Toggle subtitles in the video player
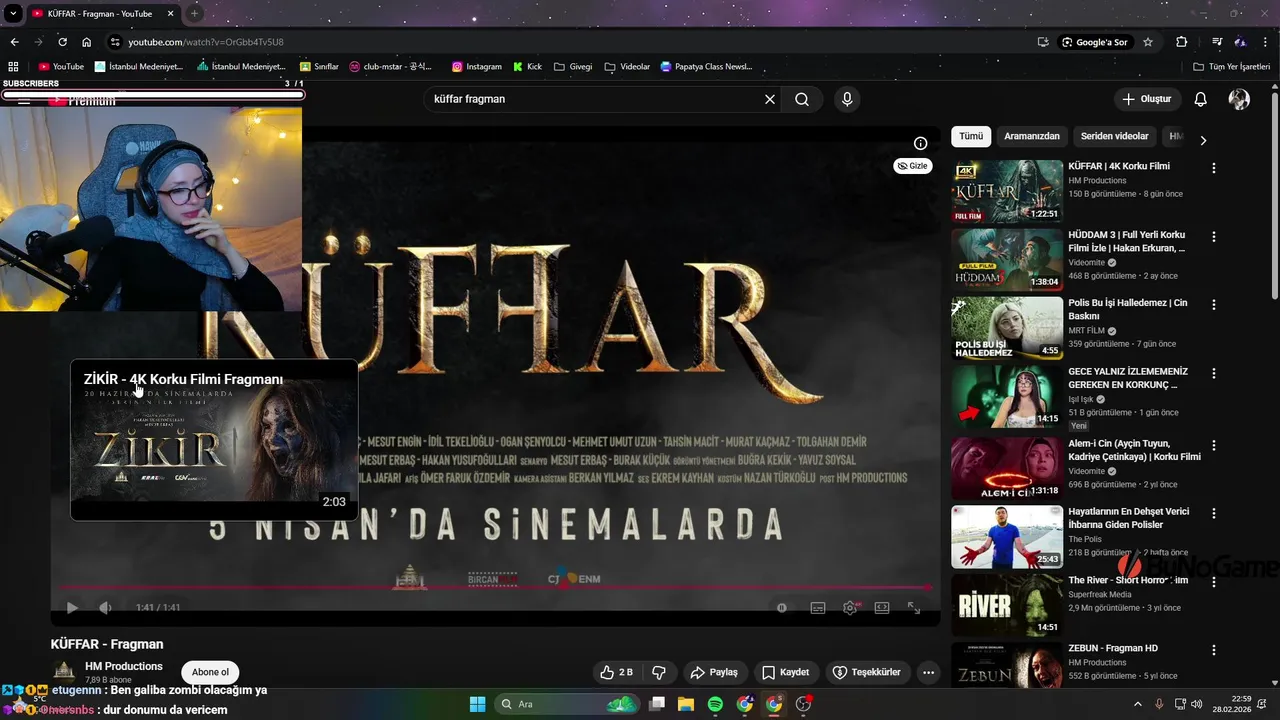The image size is (1280, 720). pyautogui.click(x=818, y=607)
